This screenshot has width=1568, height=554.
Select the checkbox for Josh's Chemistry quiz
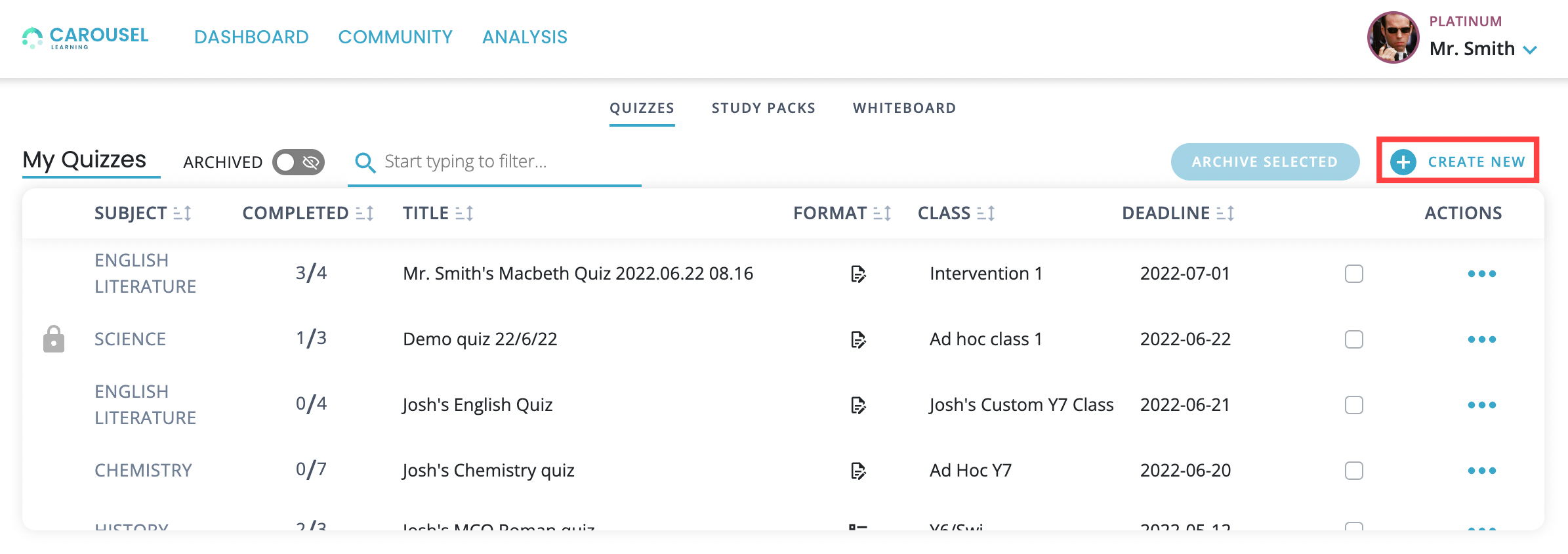pyautogui.click(x=1353, y=471)
